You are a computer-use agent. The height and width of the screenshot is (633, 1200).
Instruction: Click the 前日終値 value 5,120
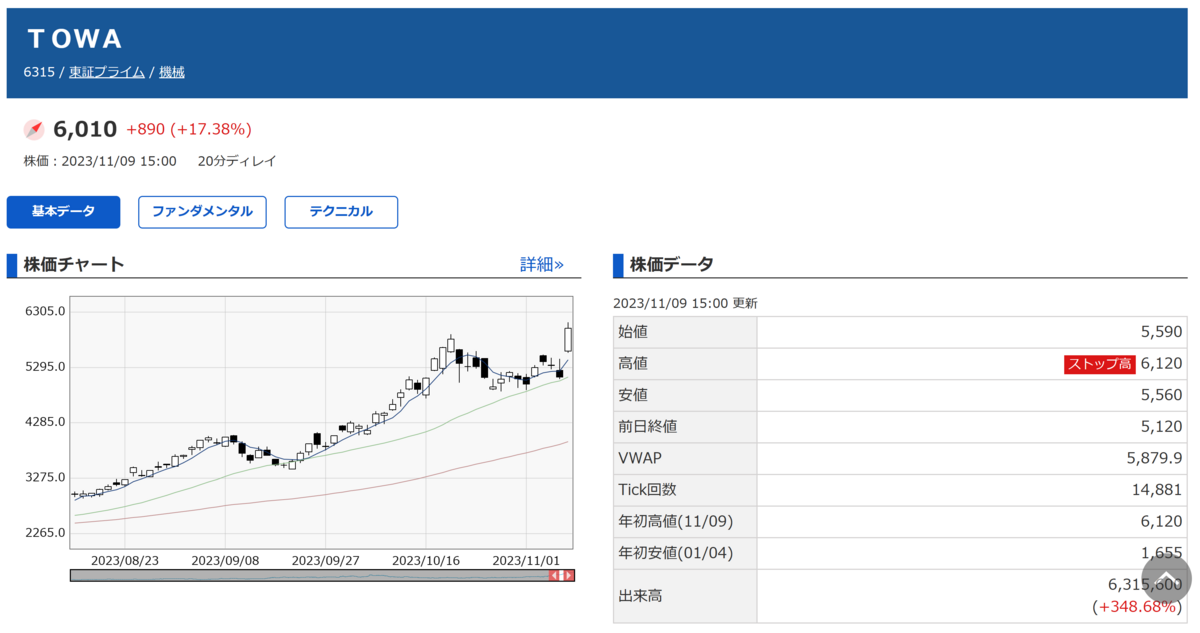pyautogui.click(x=1161, y=427)
